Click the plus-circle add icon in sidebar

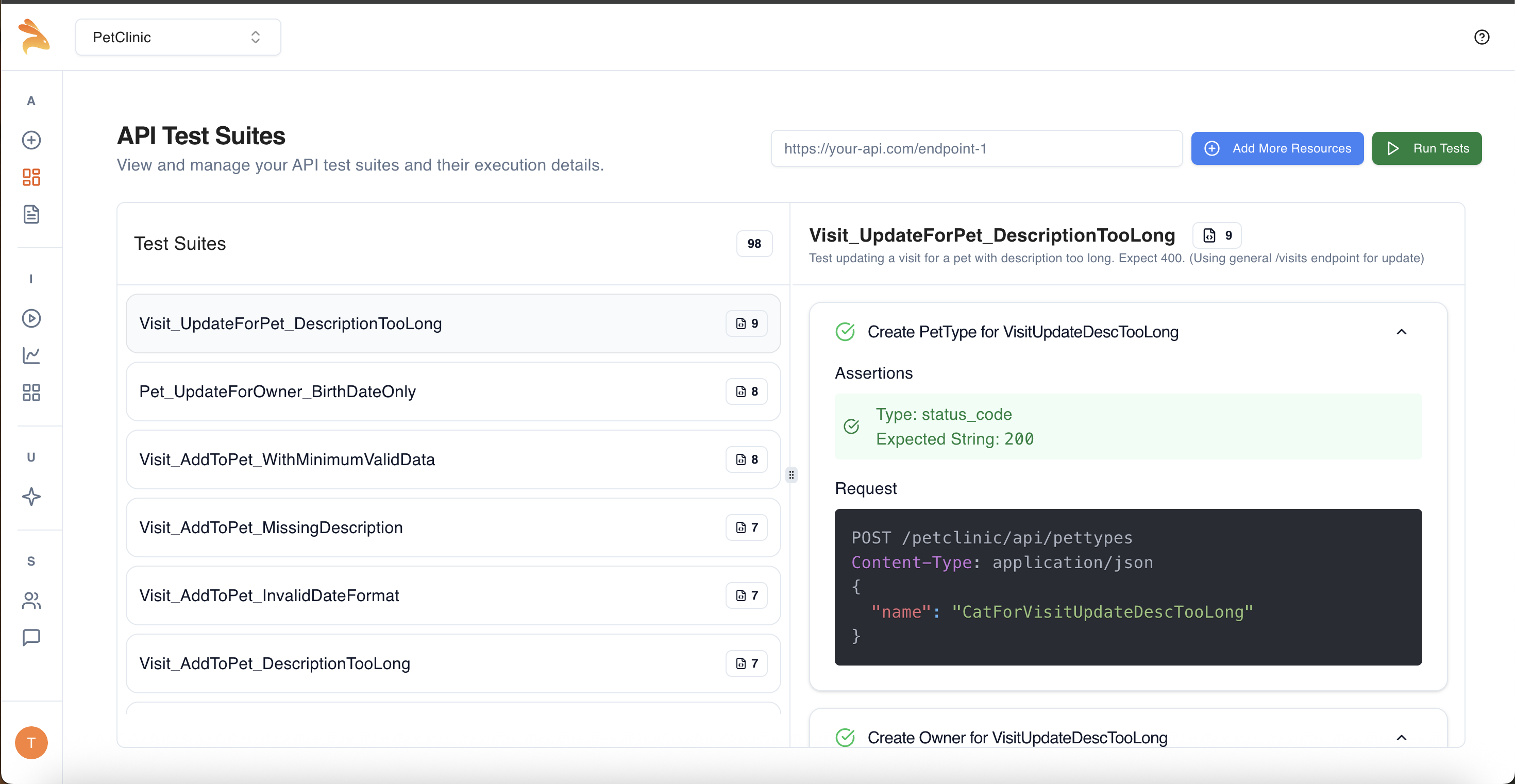pos(31,140)
